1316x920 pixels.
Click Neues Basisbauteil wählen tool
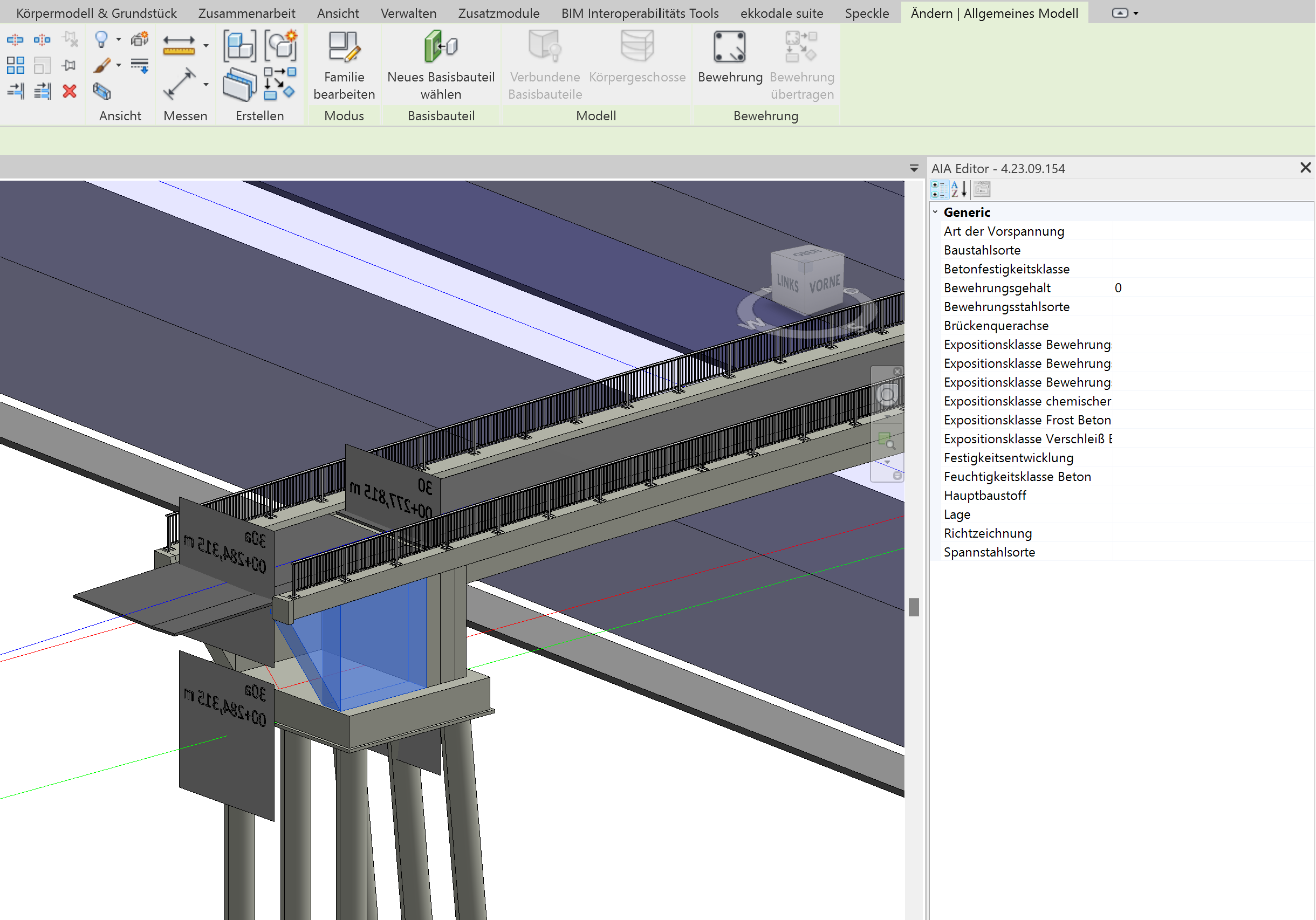point(440,47)
